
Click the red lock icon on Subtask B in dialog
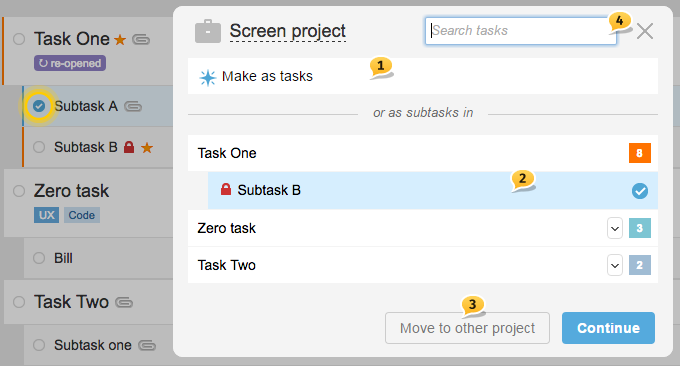[x=226, y=190]
